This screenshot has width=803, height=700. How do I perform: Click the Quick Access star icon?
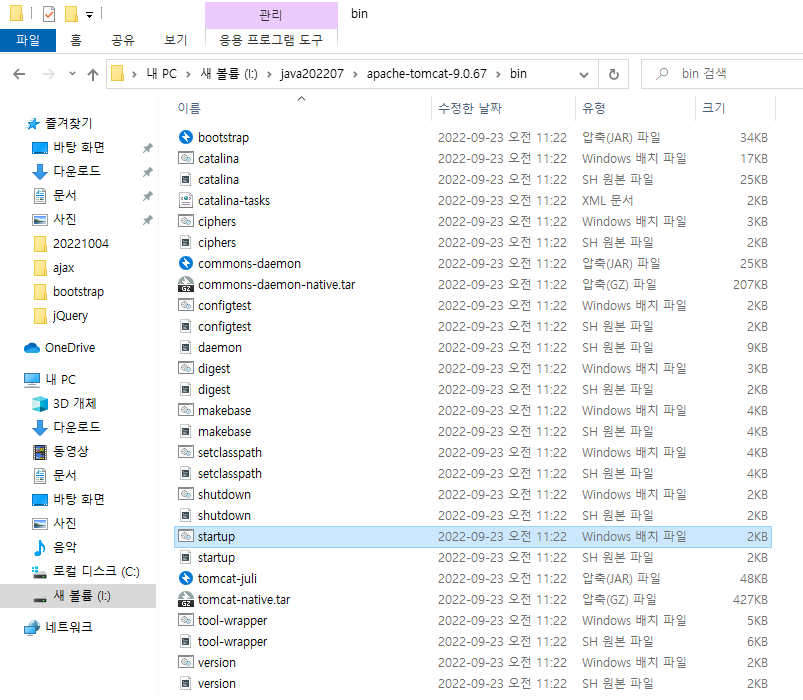pyautogui.click(x=33, y=123)
